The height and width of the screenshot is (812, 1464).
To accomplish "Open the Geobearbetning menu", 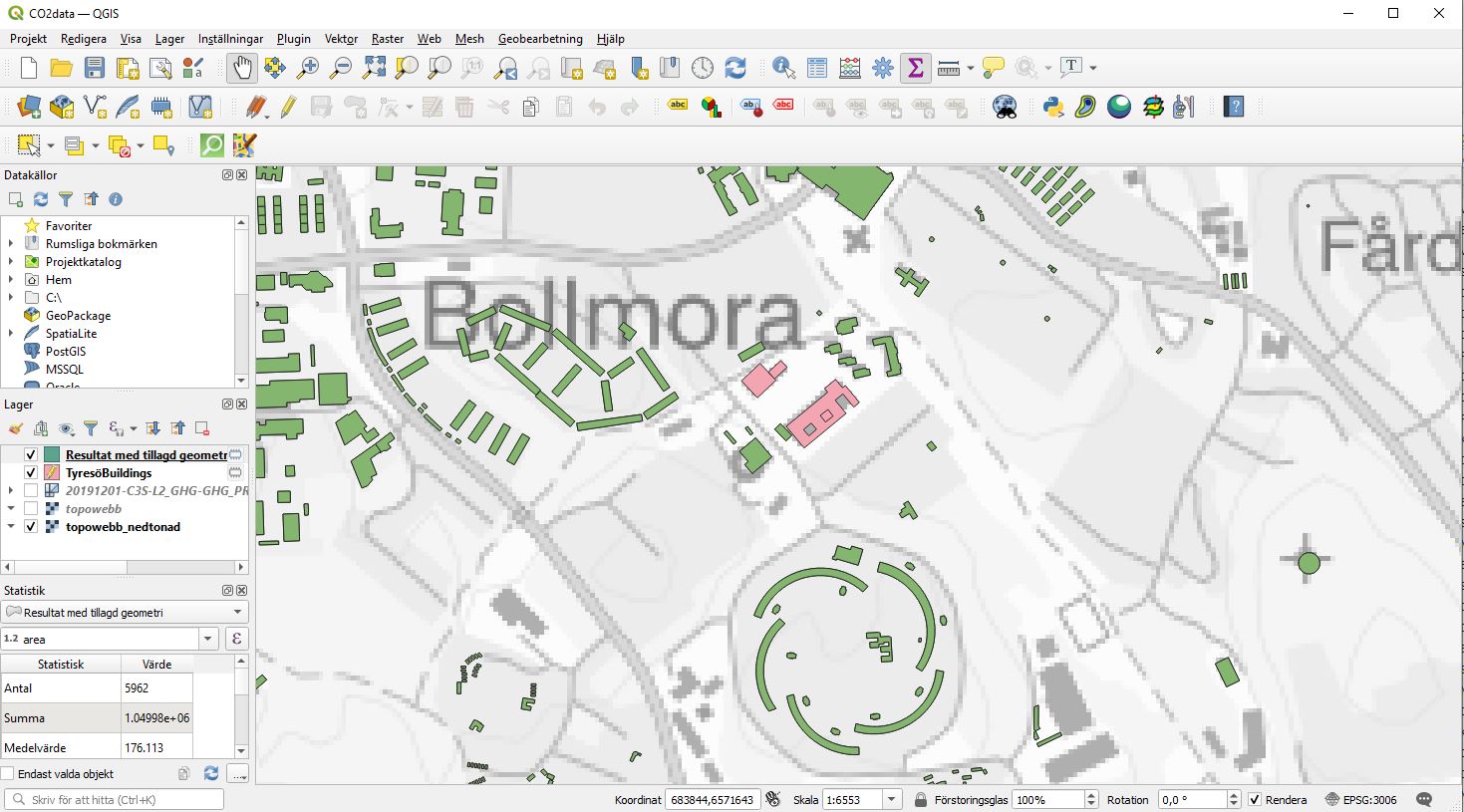I will point(539,39).
